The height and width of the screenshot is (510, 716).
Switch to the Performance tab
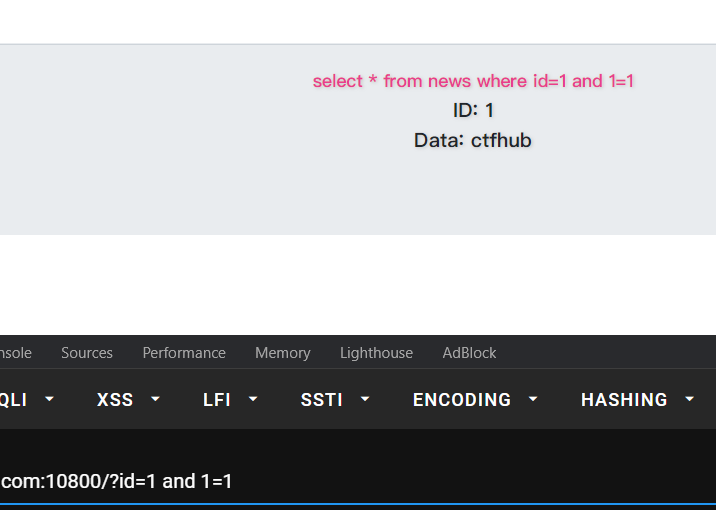184,352
